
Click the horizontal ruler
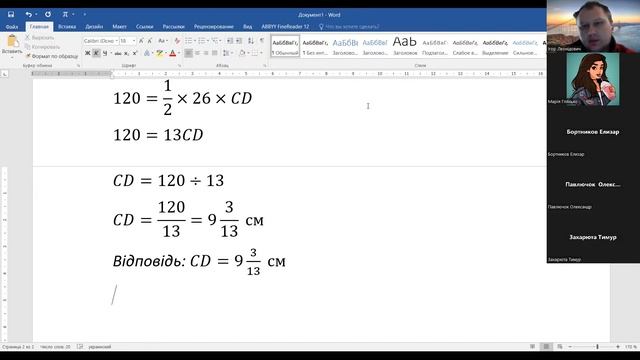coord(288,74)
